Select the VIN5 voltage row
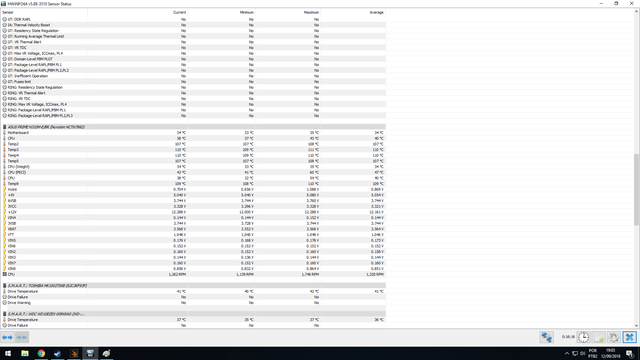The width and height of the screenshot is (640, 360). pos(193,240)
